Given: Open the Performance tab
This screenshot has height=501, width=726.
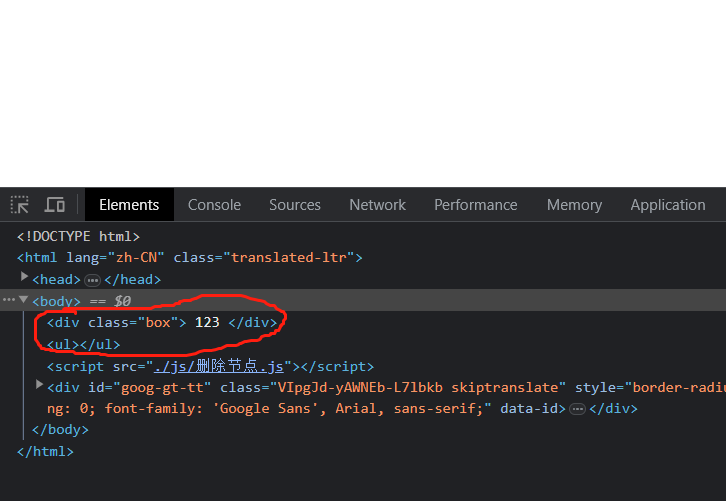Looking at the screenshot, I should 476,205.
